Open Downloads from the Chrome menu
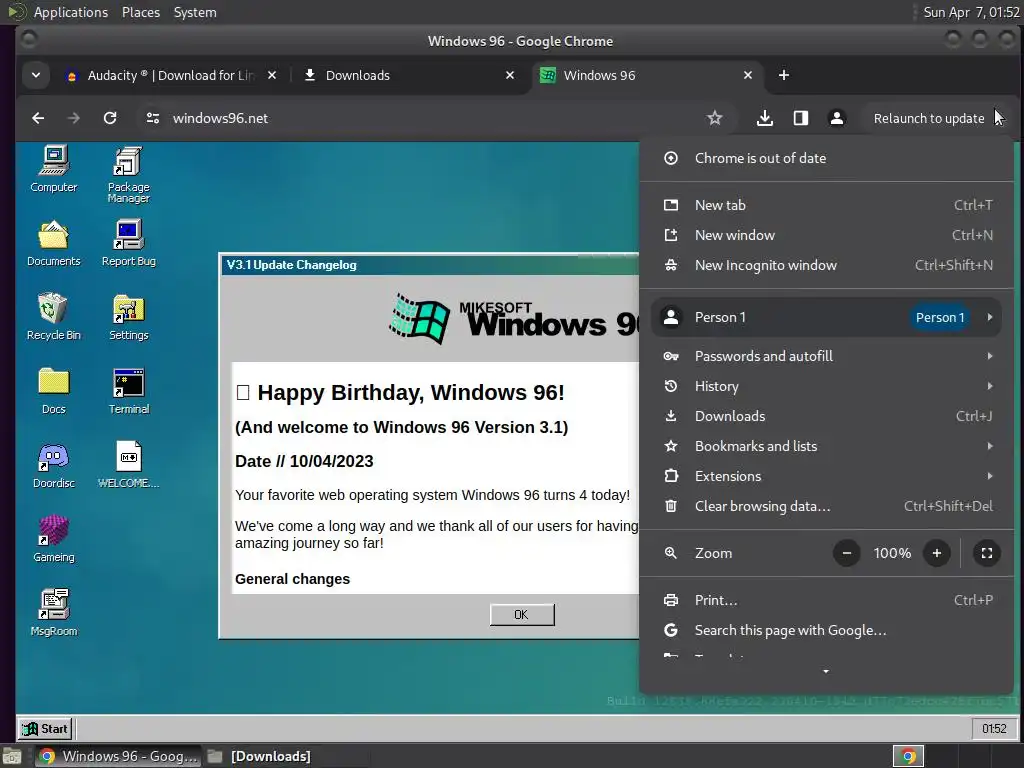The width and height of the screenshot is (1024, 768). (x=825, y=416)
